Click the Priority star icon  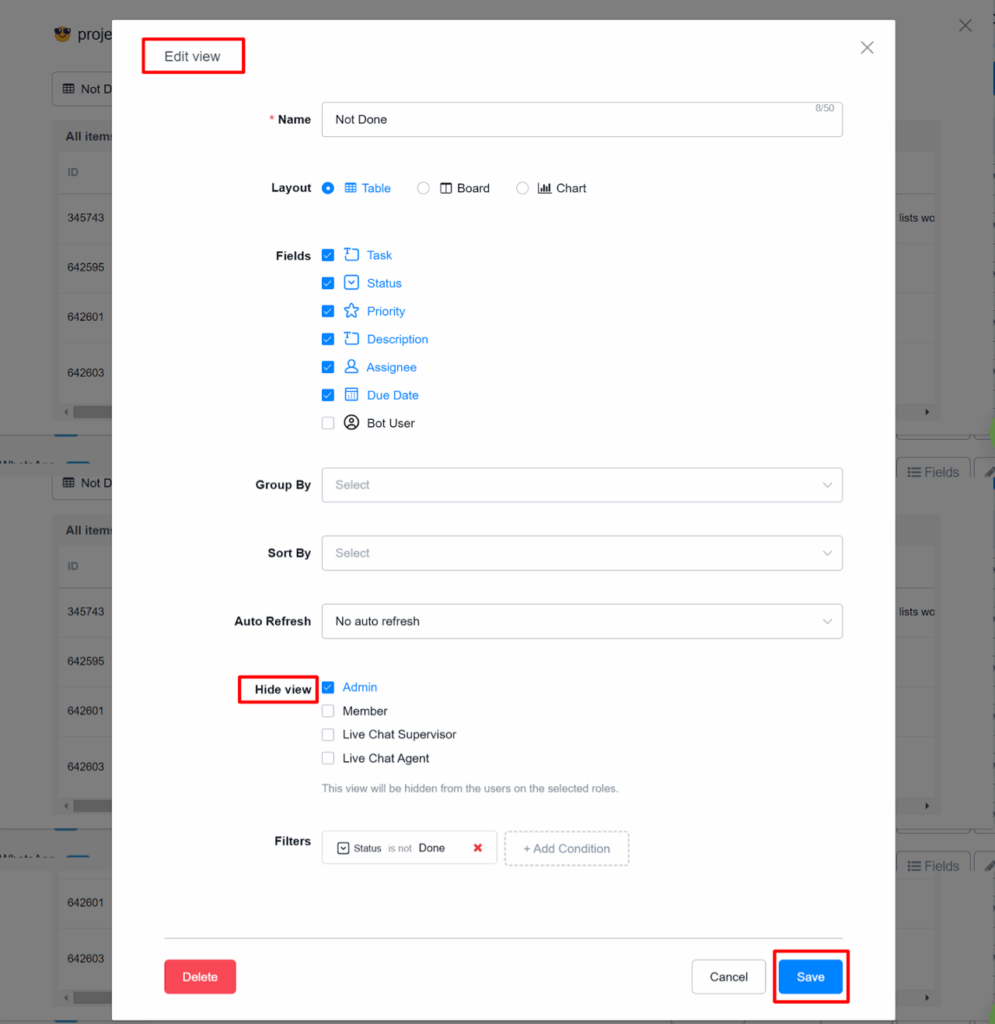point(351,311)
